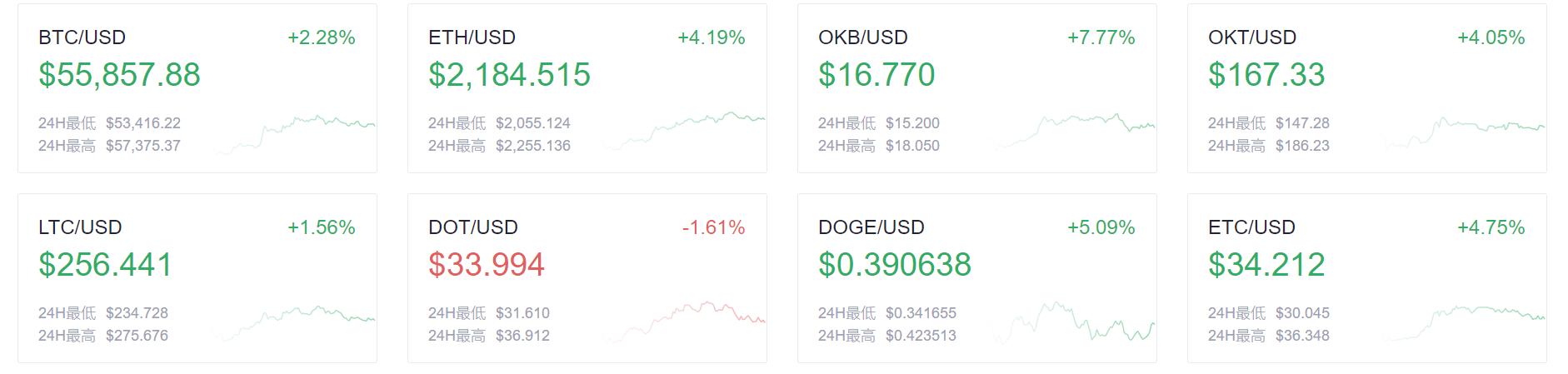Open the DOT/USD pair label
Viewport: 1568px width, 374px height.
[473, 227]
